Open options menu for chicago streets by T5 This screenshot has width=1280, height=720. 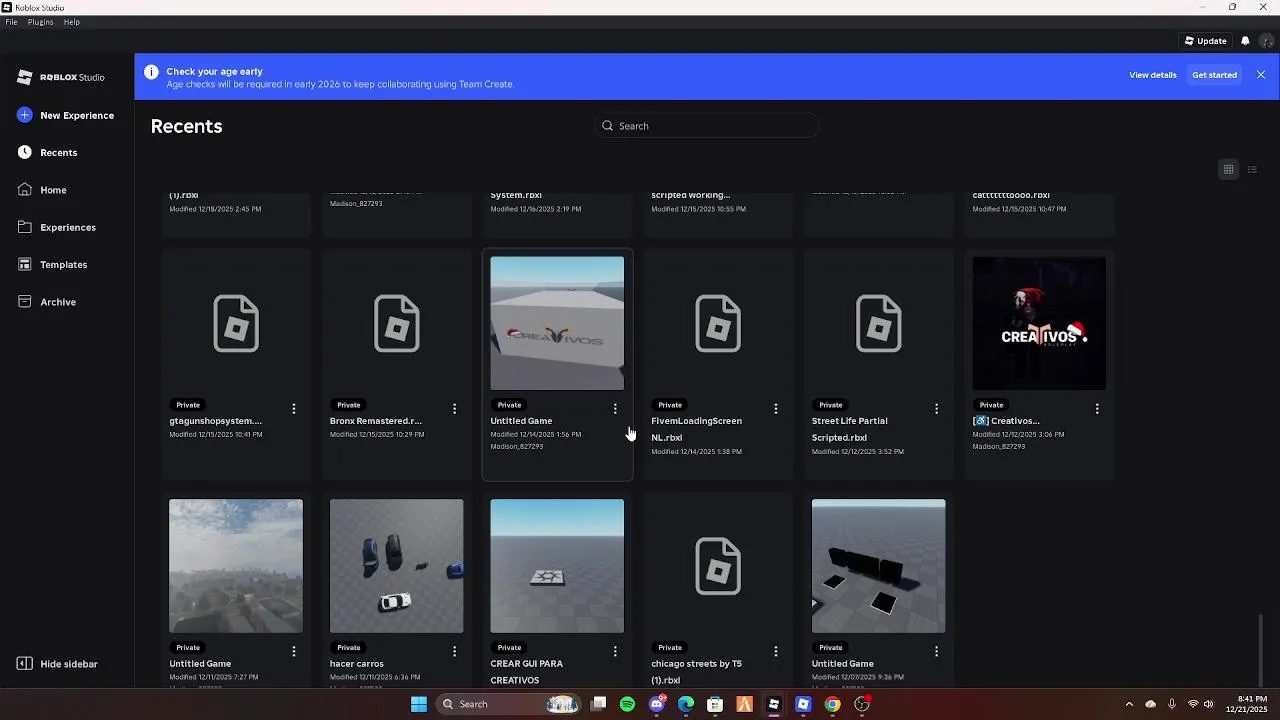[x=776, y=651]
